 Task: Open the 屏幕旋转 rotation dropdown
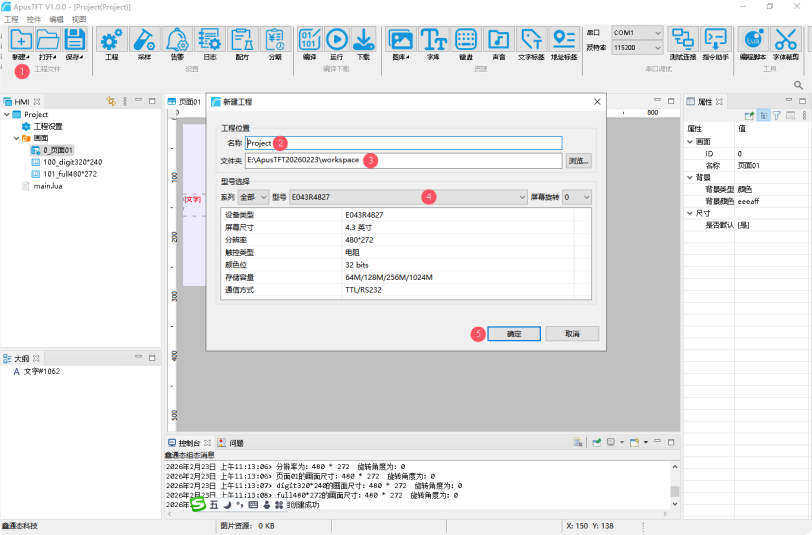pyautogui.click(x=577, y=197)
